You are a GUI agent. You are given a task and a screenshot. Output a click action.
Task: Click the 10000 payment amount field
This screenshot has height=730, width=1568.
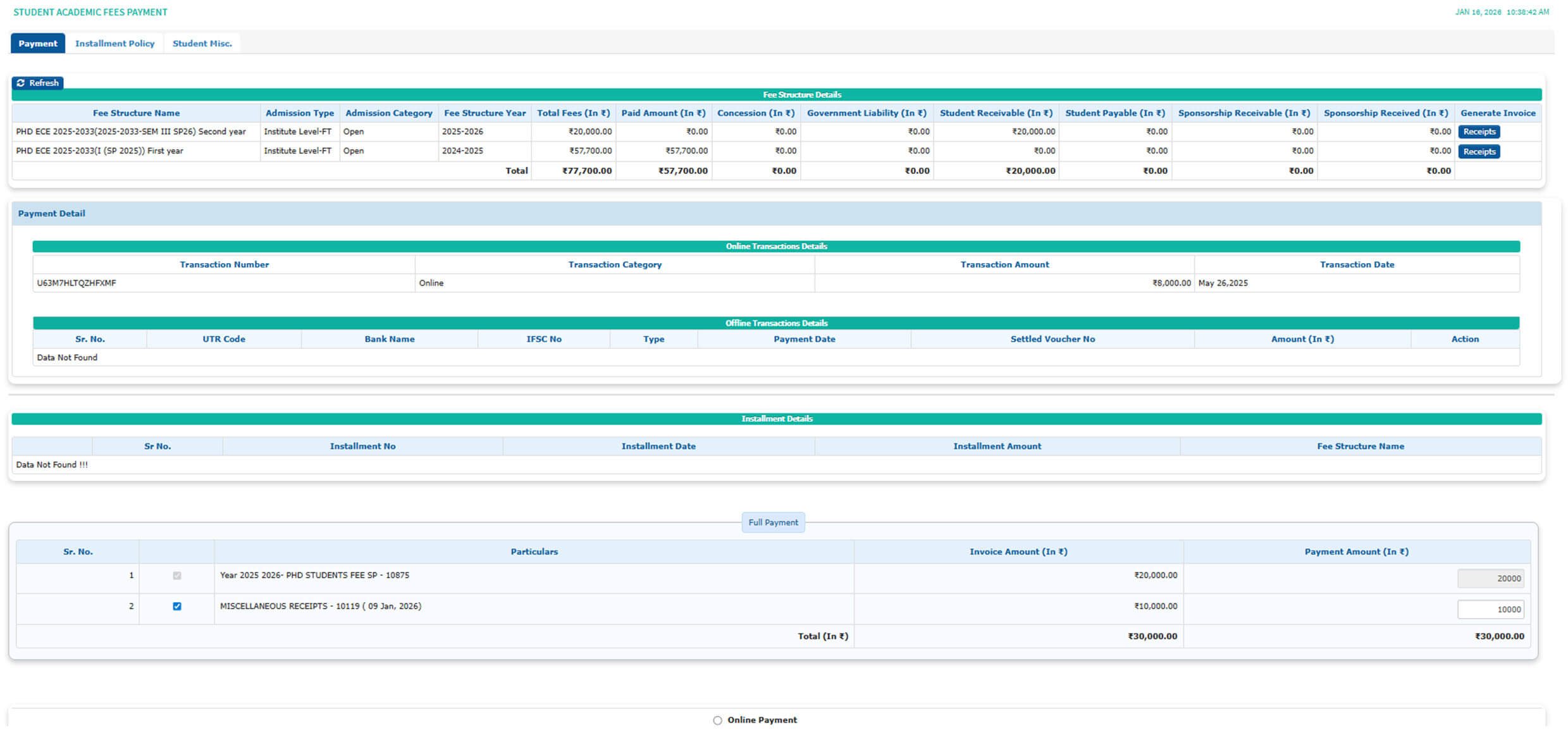(x=1490, y=609)
